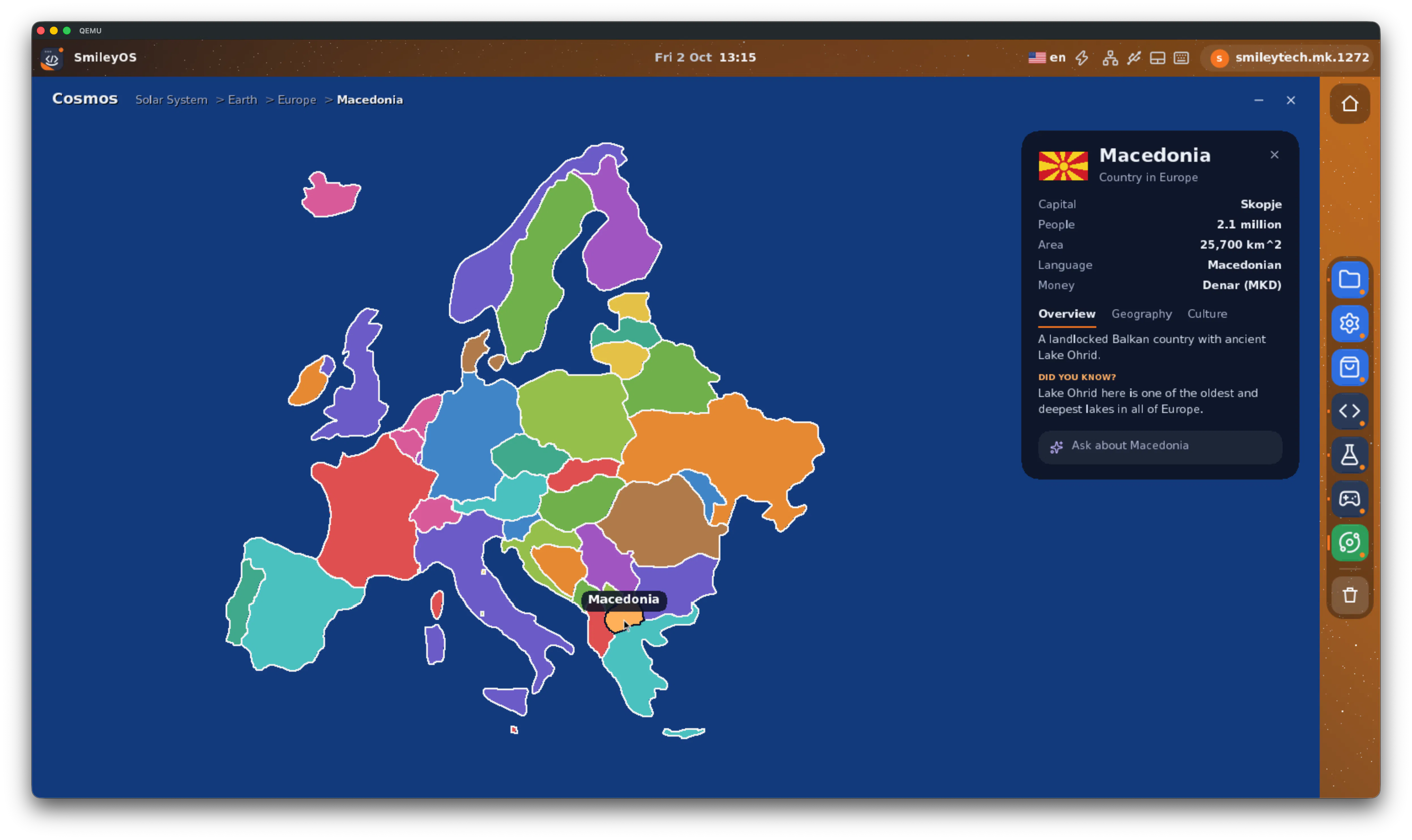Open the Settings gear dock icon
Viewport: 1412px width, 840px height.
(1350, 323)
